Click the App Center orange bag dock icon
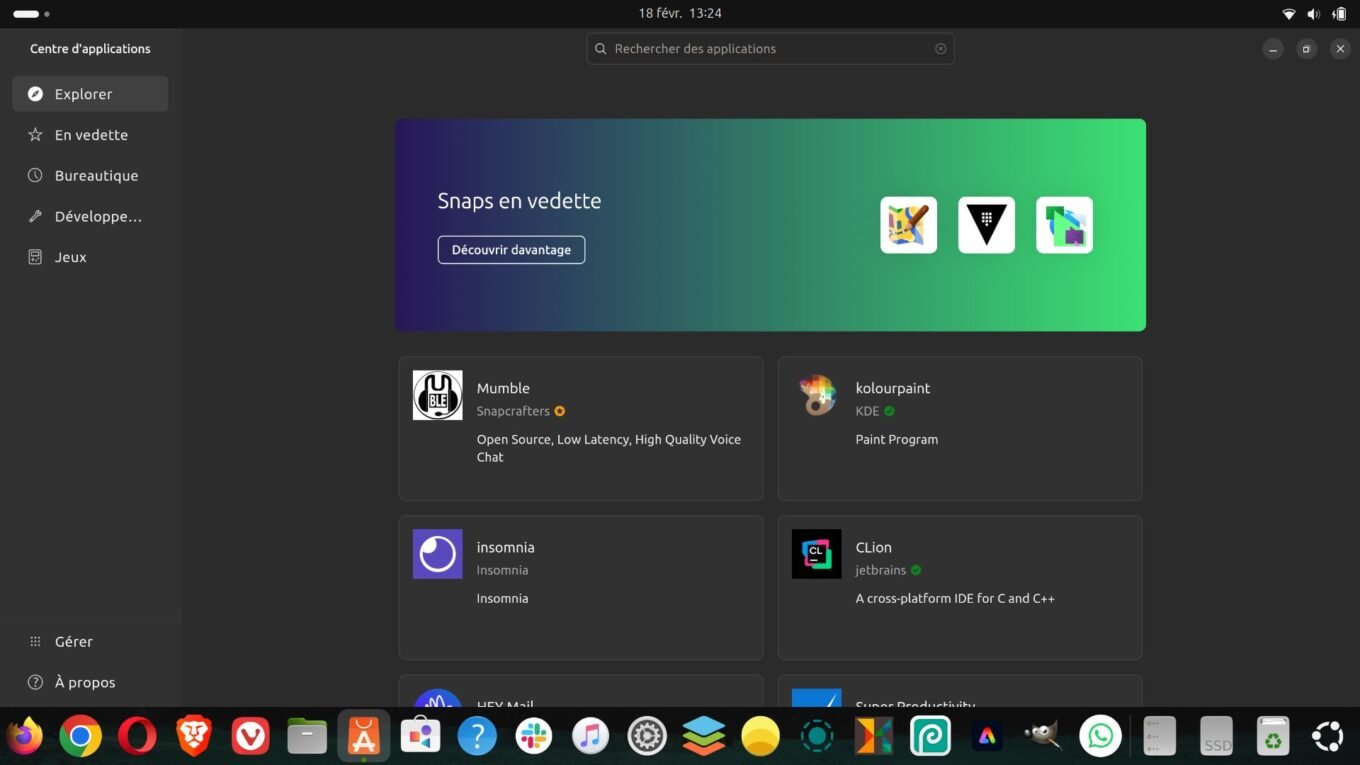The image size is (1360, 765). [364, 737]
